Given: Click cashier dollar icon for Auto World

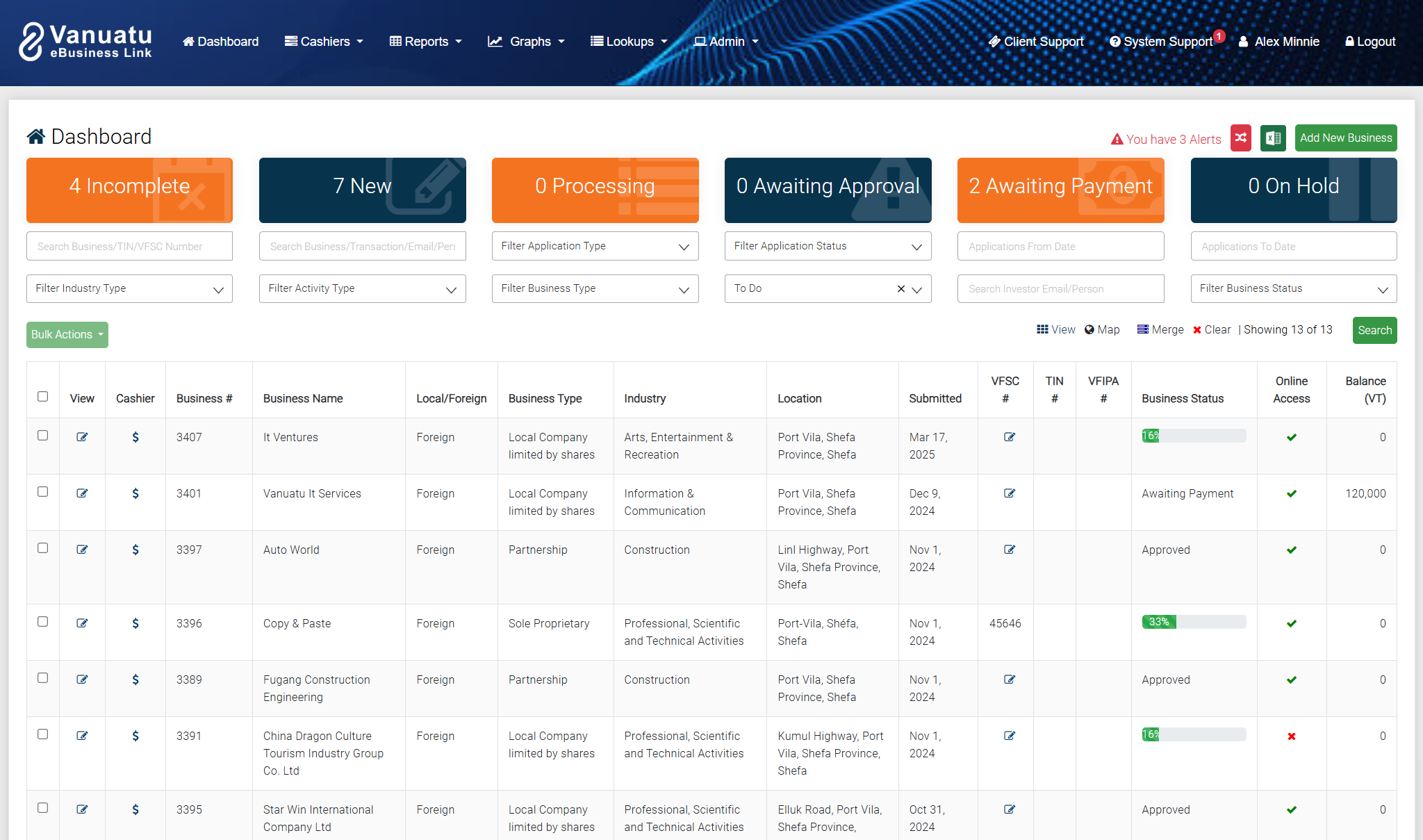Looking at the screenshot, I should [x=135, y=550].
